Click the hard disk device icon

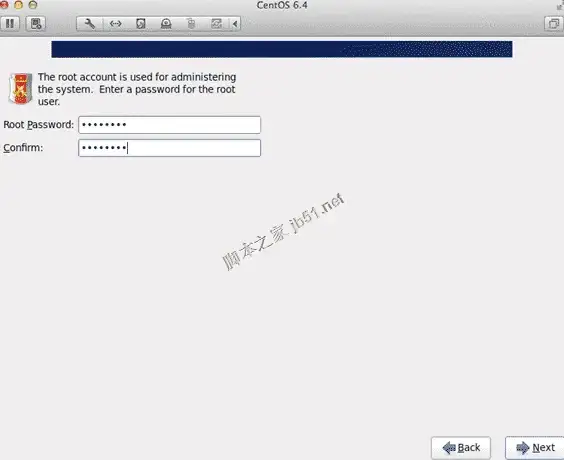click(x=141, y=24)
